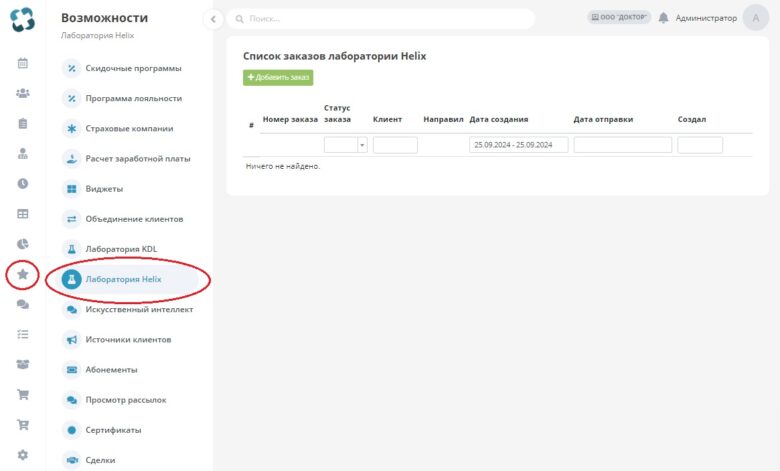Click the Возможности panel title
The width and height of the screenshot is (780, 471).
pyautogui.click(x=104, y=18)
